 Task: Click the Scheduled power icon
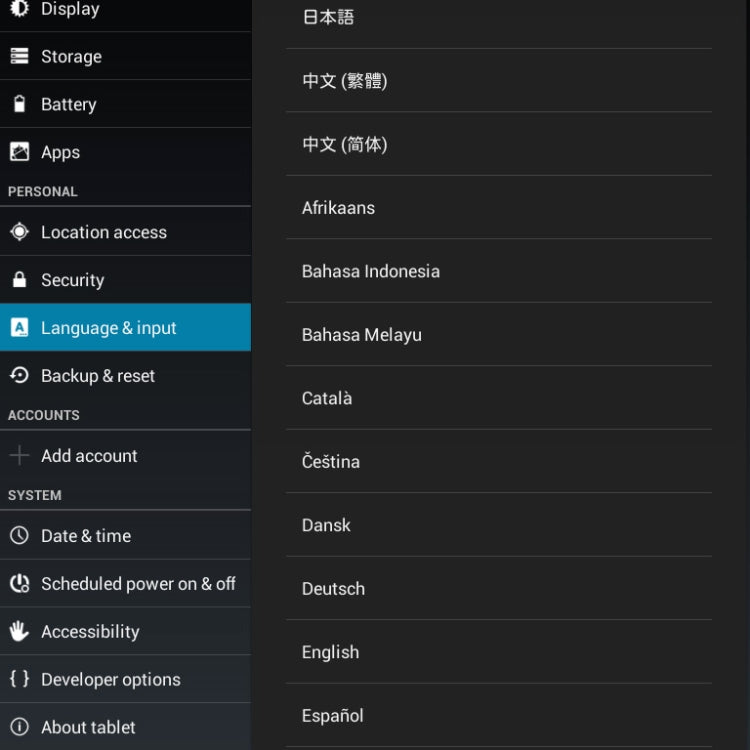(x=19, y=584)
